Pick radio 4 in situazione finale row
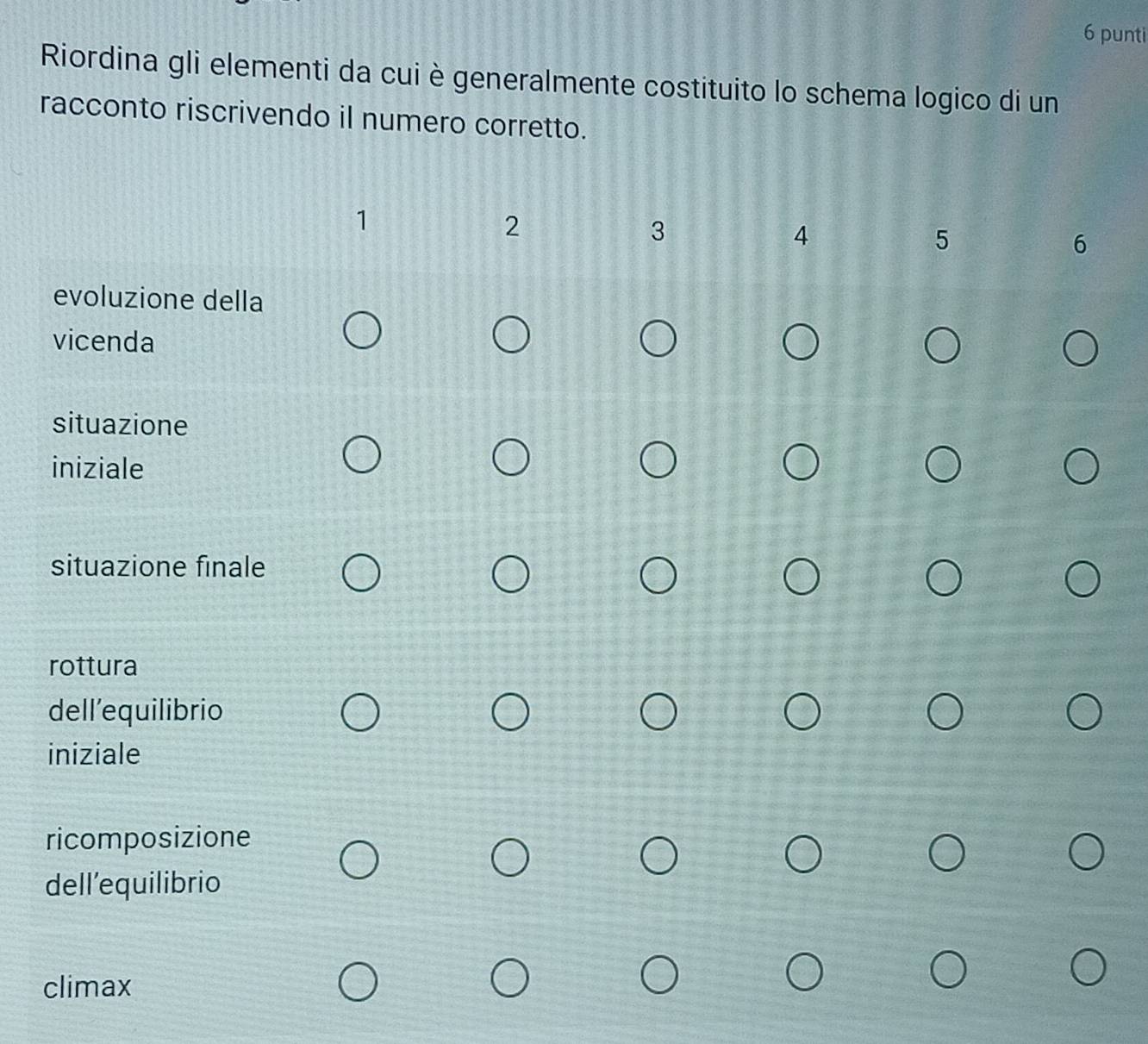Viewport: 1148px width, 1044px height. click(x=801, y=578)
